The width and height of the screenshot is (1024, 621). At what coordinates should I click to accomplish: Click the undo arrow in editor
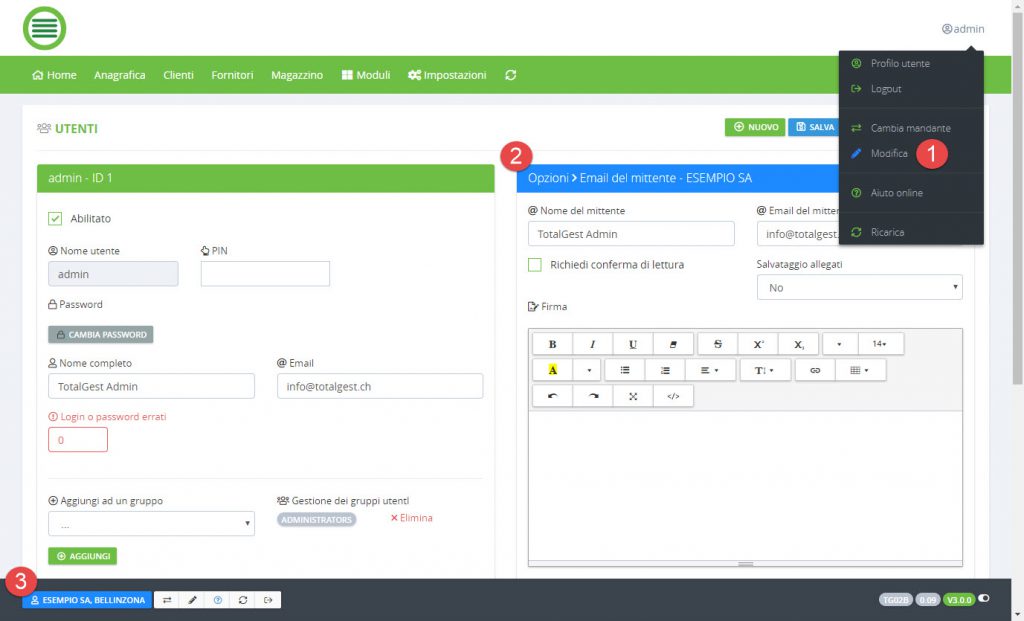tap(552, 396)
